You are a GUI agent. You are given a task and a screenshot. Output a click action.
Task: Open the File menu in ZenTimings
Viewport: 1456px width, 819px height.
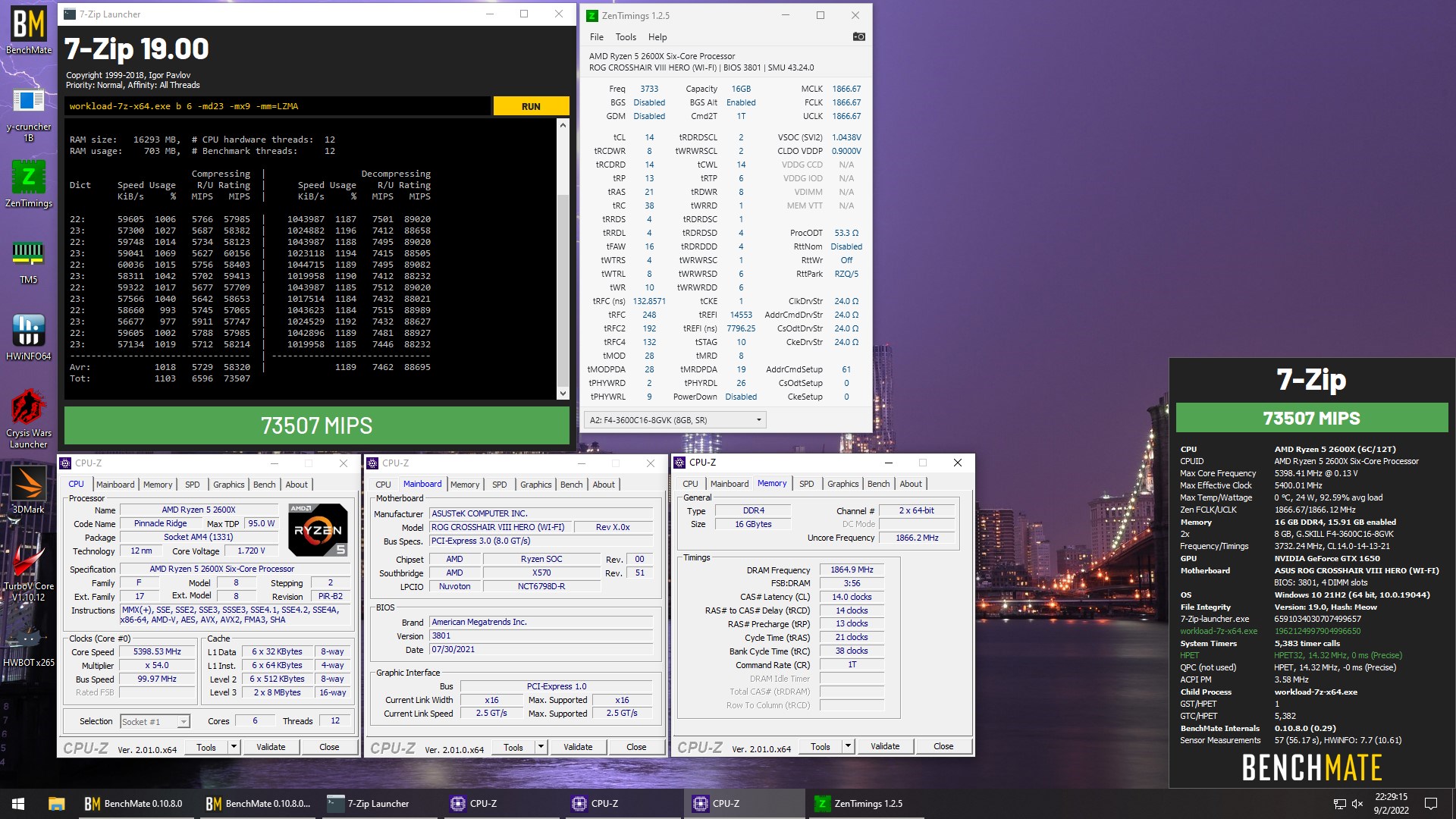coord(597,37)
